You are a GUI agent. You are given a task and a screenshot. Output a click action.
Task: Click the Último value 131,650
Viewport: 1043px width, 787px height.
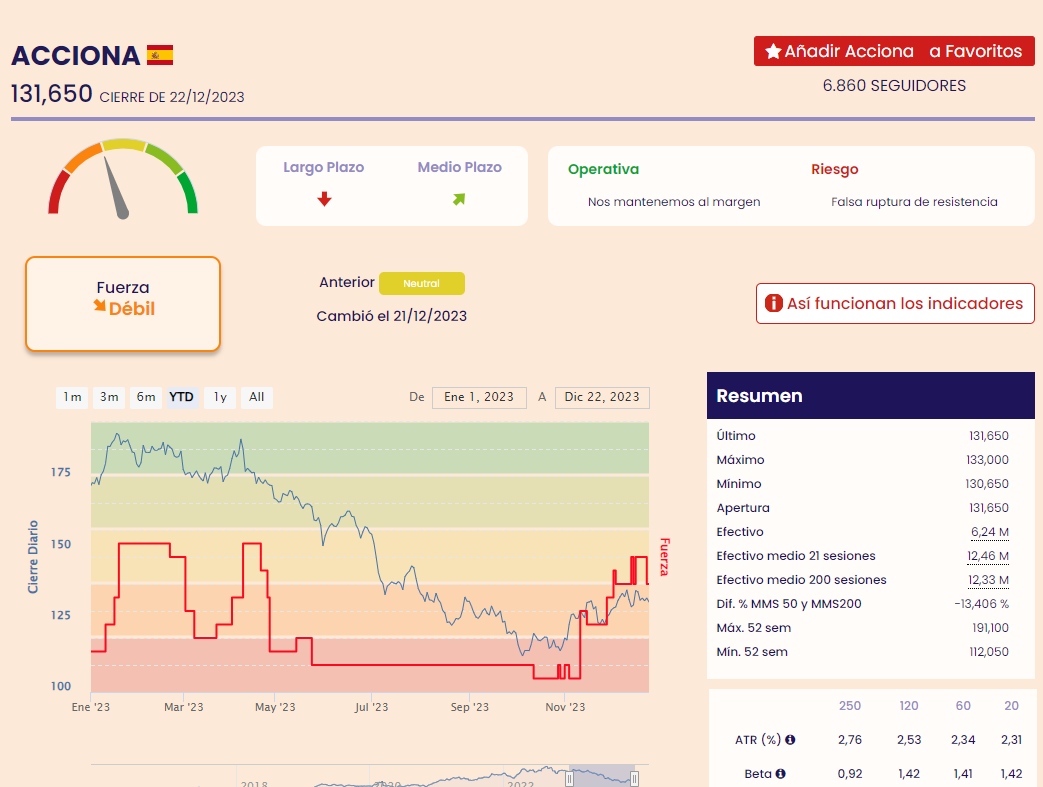pyautogui.click(x=988, y=436)
